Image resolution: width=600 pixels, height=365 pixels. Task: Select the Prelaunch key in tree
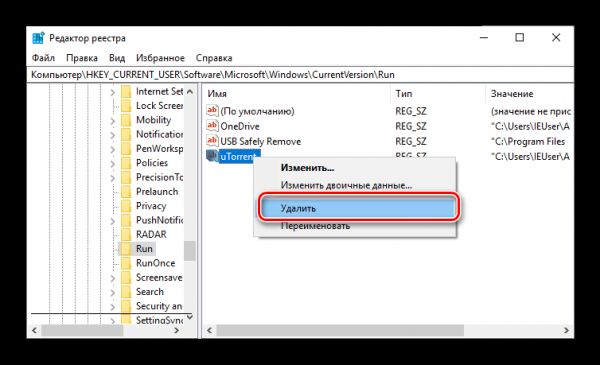click(157, 192)
